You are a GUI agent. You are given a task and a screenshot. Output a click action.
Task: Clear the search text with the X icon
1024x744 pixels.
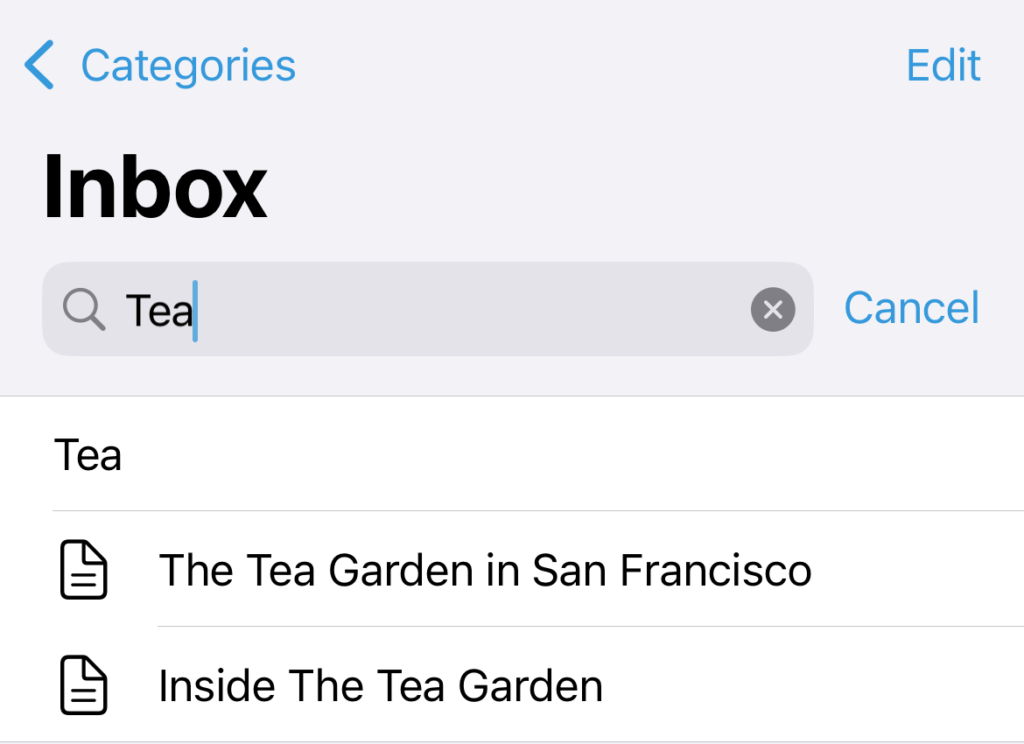tap(773, 310)
